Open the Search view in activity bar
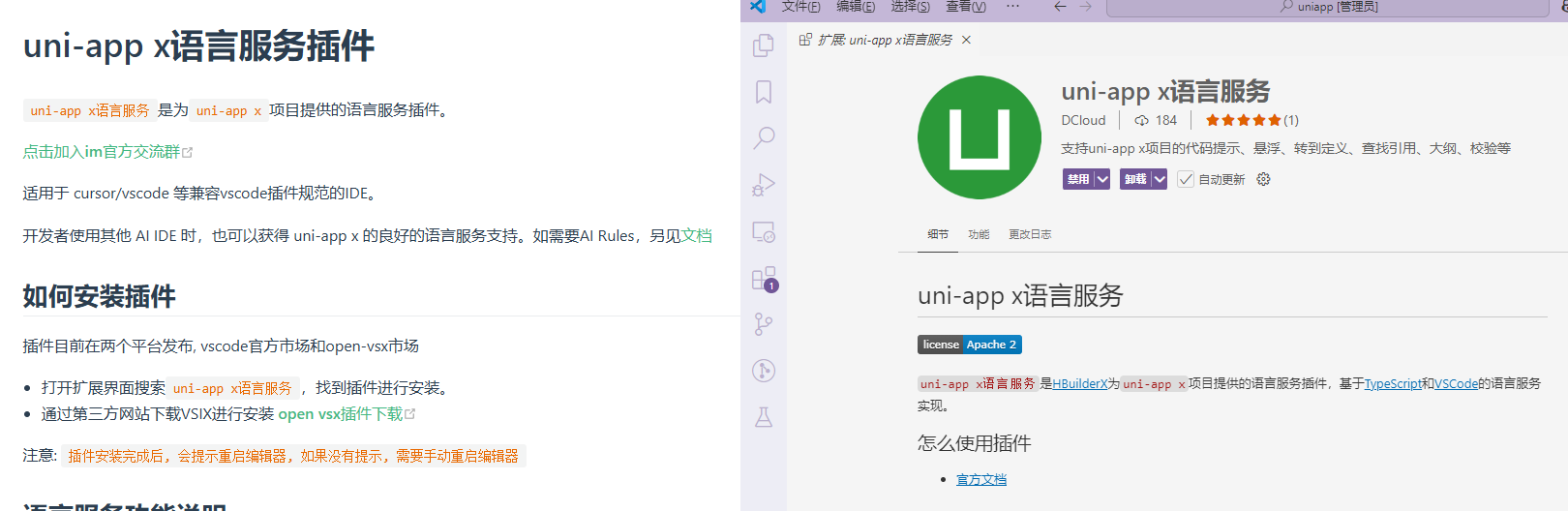Screen dimensions: 1568x511 tap(764, 137)
